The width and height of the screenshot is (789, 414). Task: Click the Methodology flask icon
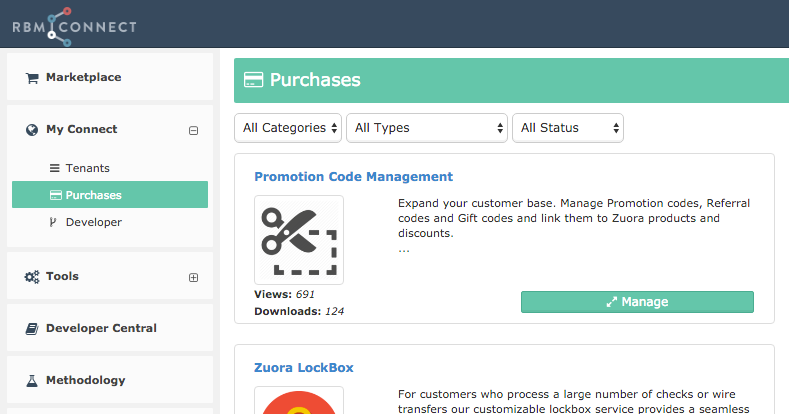[32, 381]
